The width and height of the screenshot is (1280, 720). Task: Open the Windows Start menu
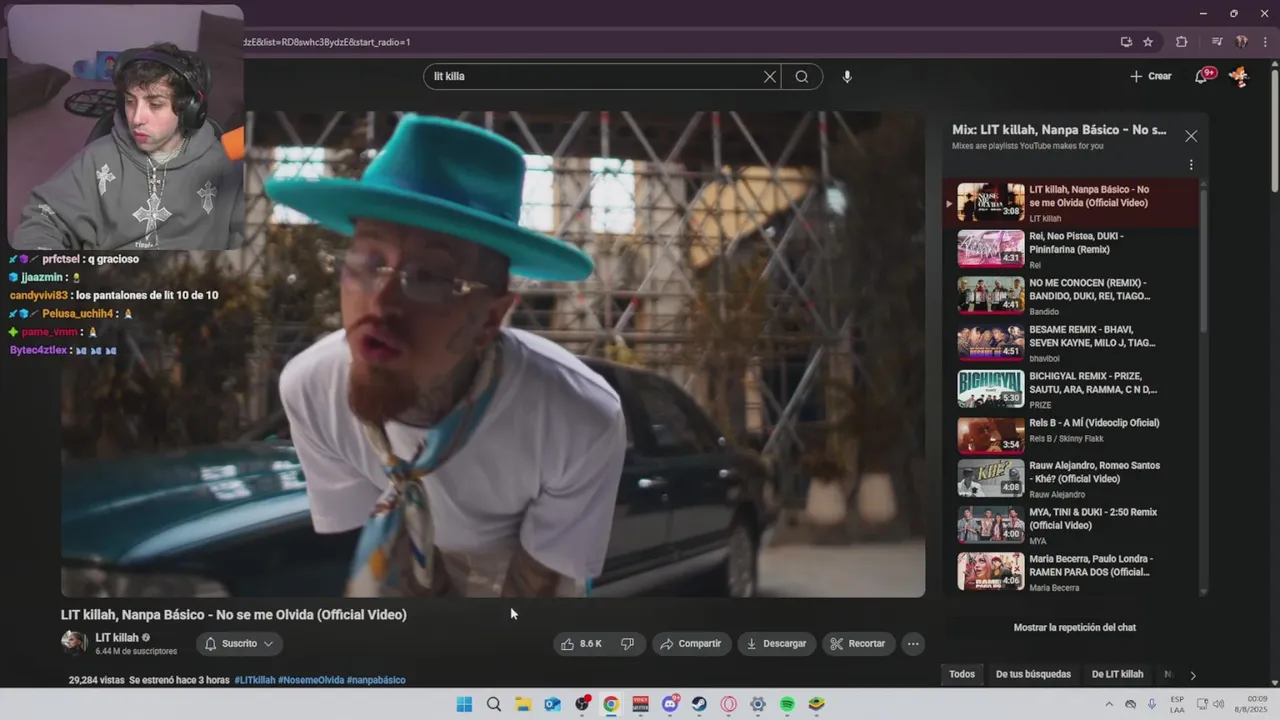(x=464, y=704)
